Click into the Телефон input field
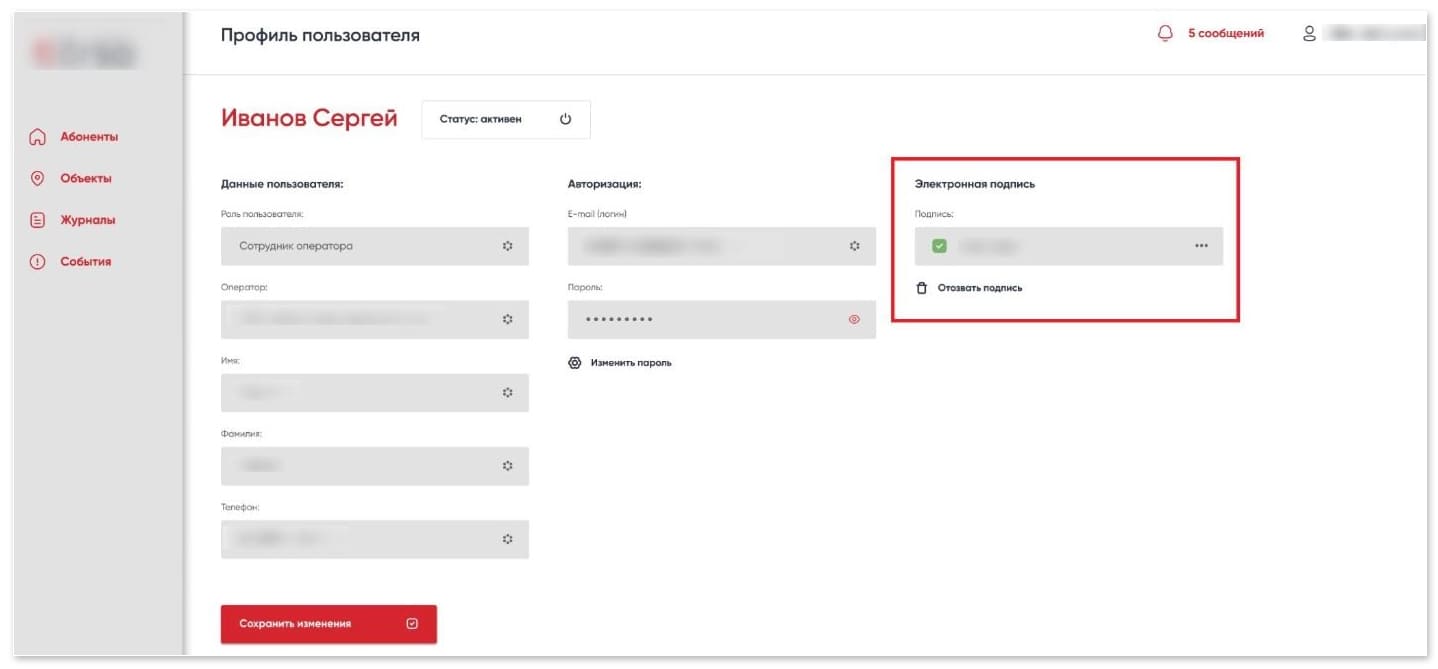Screen dimensions: 1438x669 pyautogui.click(x=360, y=539)
